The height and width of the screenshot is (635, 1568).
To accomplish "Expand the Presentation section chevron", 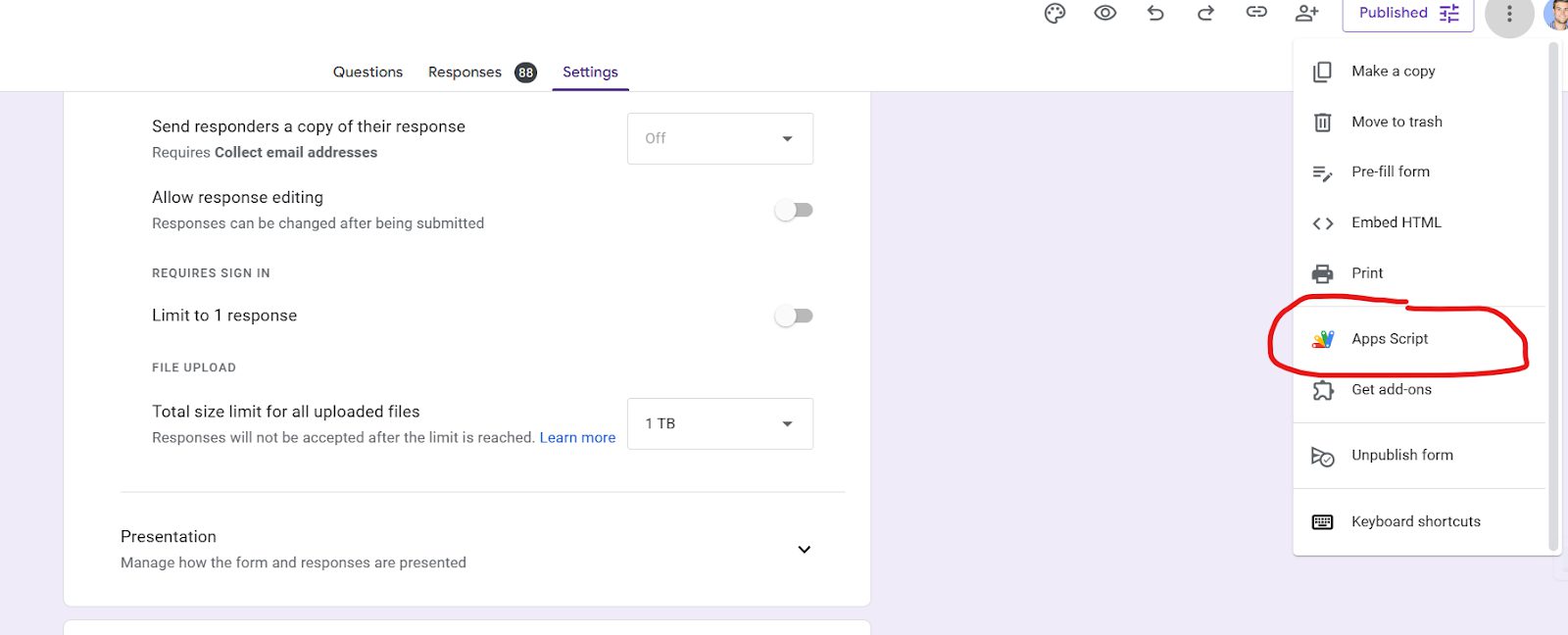I will [804, 549].
